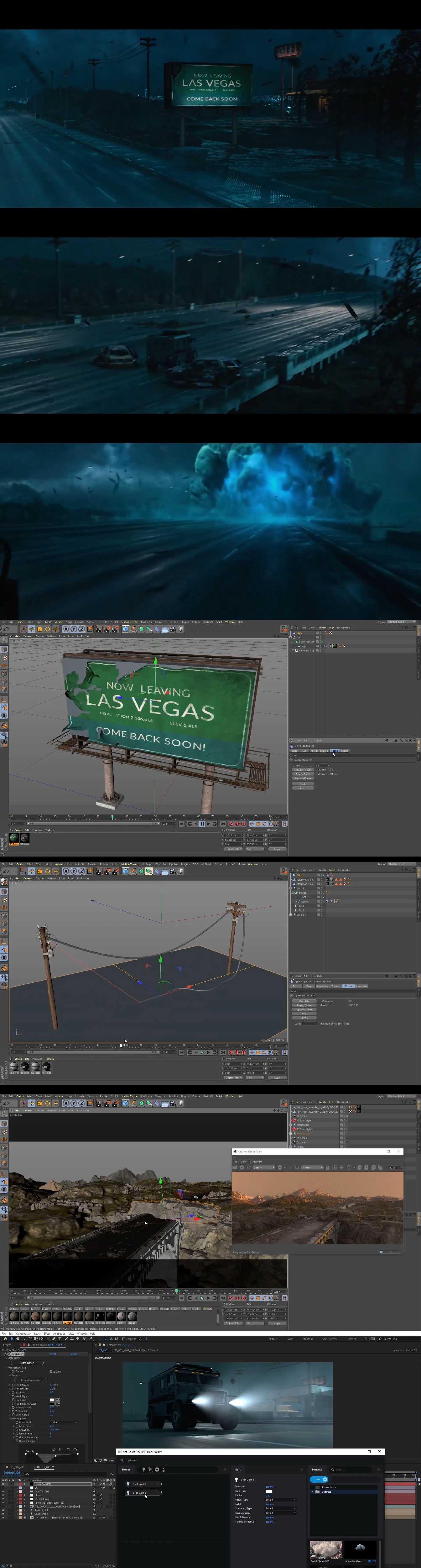This screenshot has height=1568, width=421.
Task: Close the Picture Viewer window
Action: click(x=398, y=1152)
